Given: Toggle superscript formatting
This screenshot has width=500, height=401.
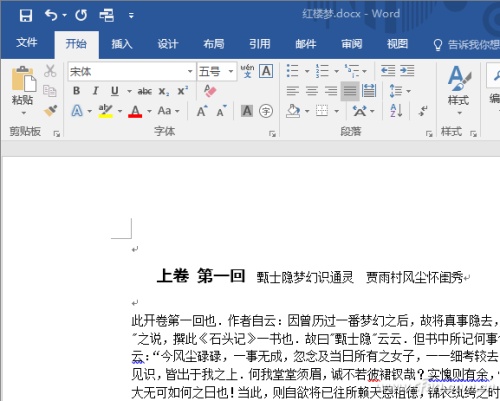Looking at the screenshot, I should [x=182, y=91].
